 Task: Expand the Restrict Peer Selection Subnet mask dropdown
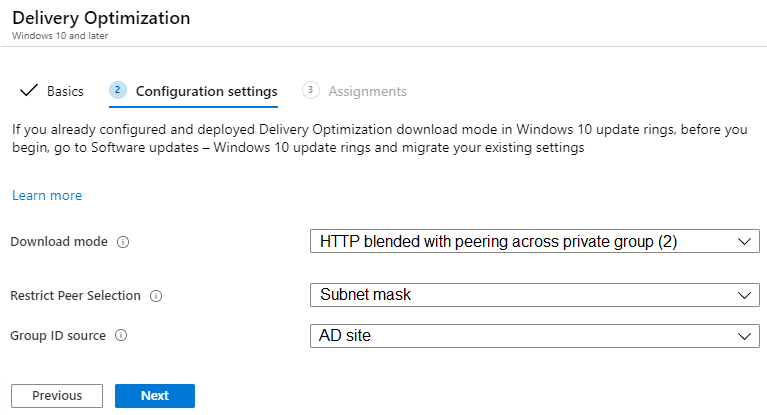[x=534, y=296]
